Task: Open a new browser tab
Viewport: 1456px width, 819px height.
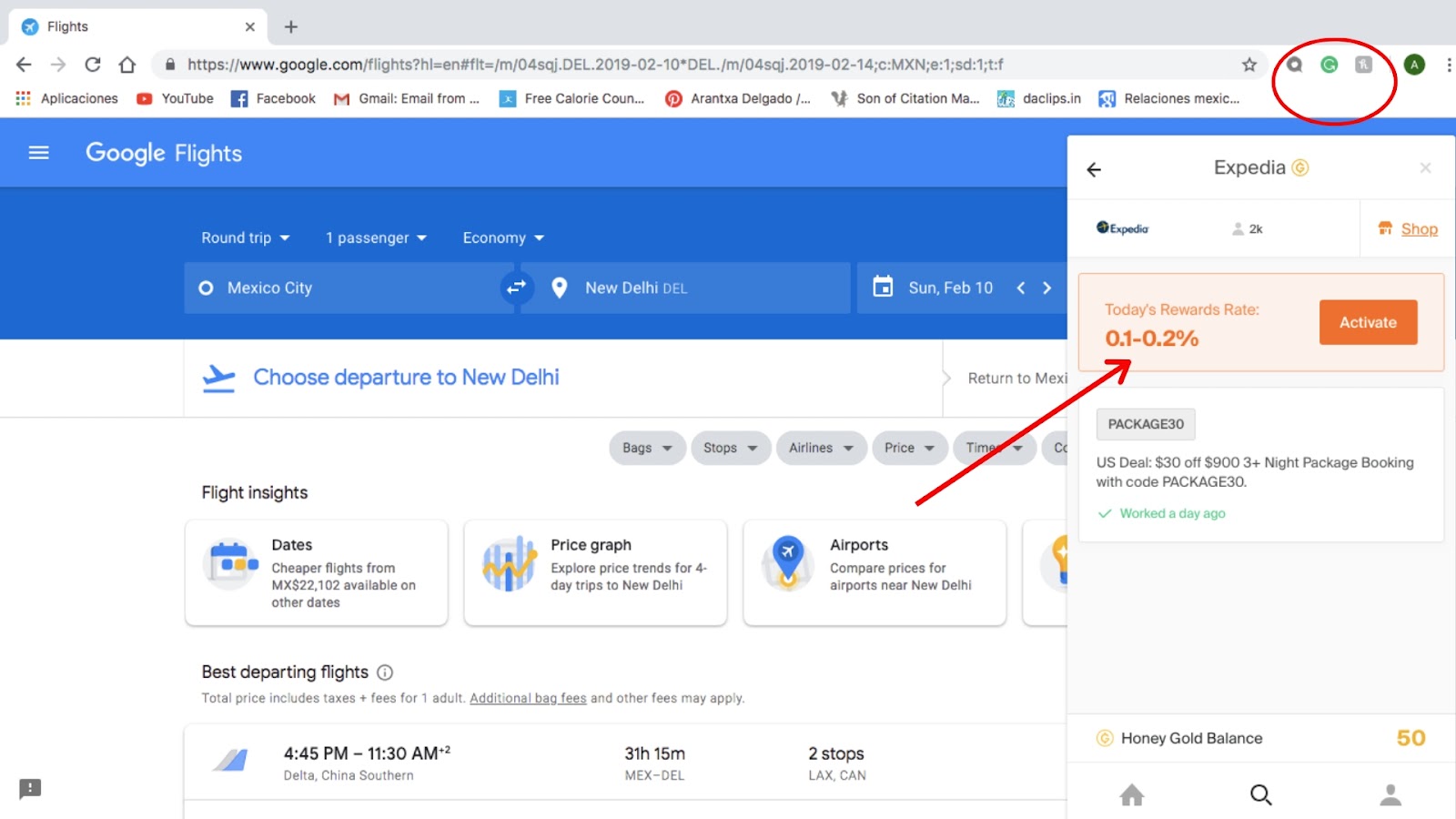Action: tap(291, 26)
